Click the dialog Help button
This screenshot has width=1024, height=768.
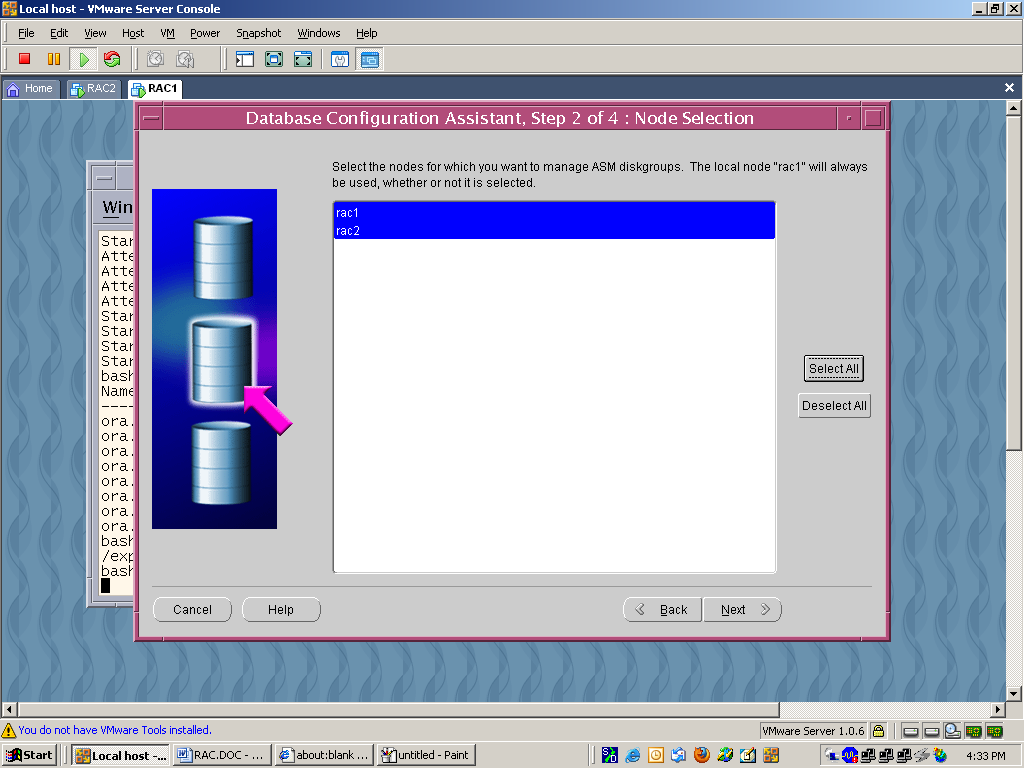[281, 609]
